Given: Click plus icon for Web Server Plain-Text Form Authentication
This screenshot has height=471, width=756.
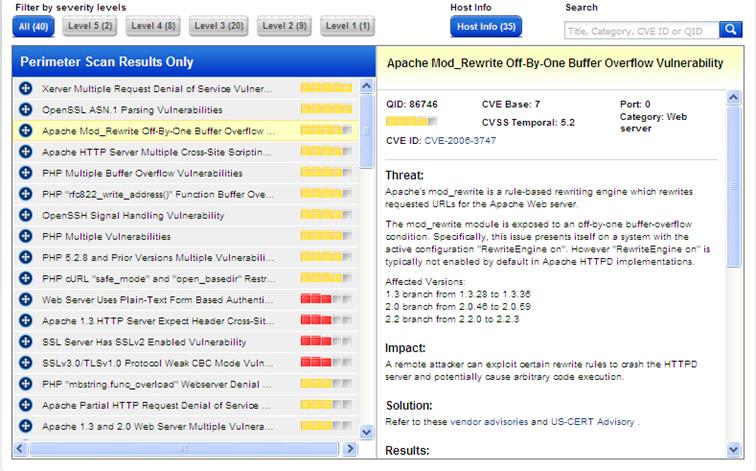Looking at the screenshot, I should click(x=26, y=299).
